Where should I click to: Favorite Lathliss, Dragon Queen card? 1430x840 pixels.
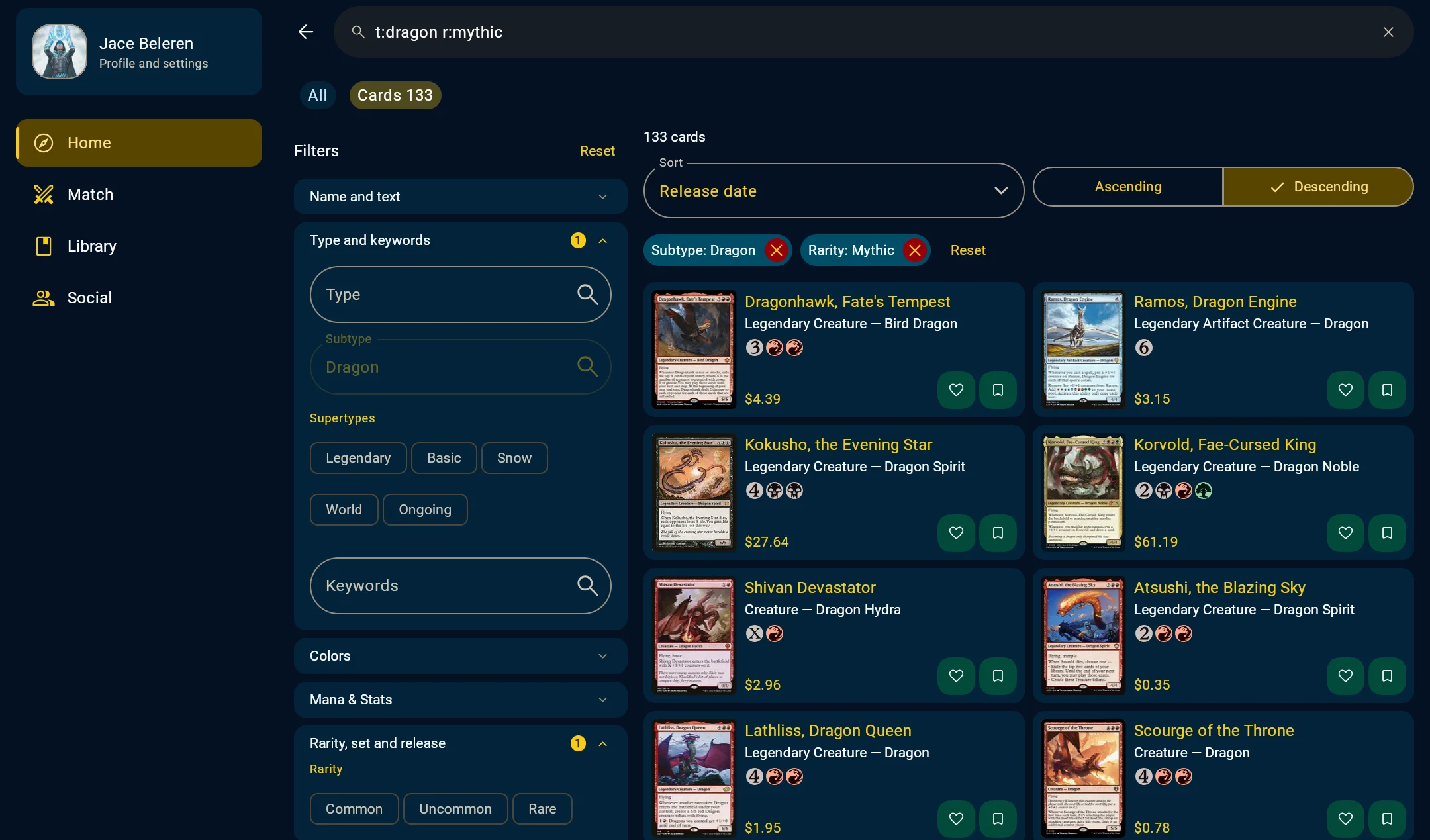956,819
